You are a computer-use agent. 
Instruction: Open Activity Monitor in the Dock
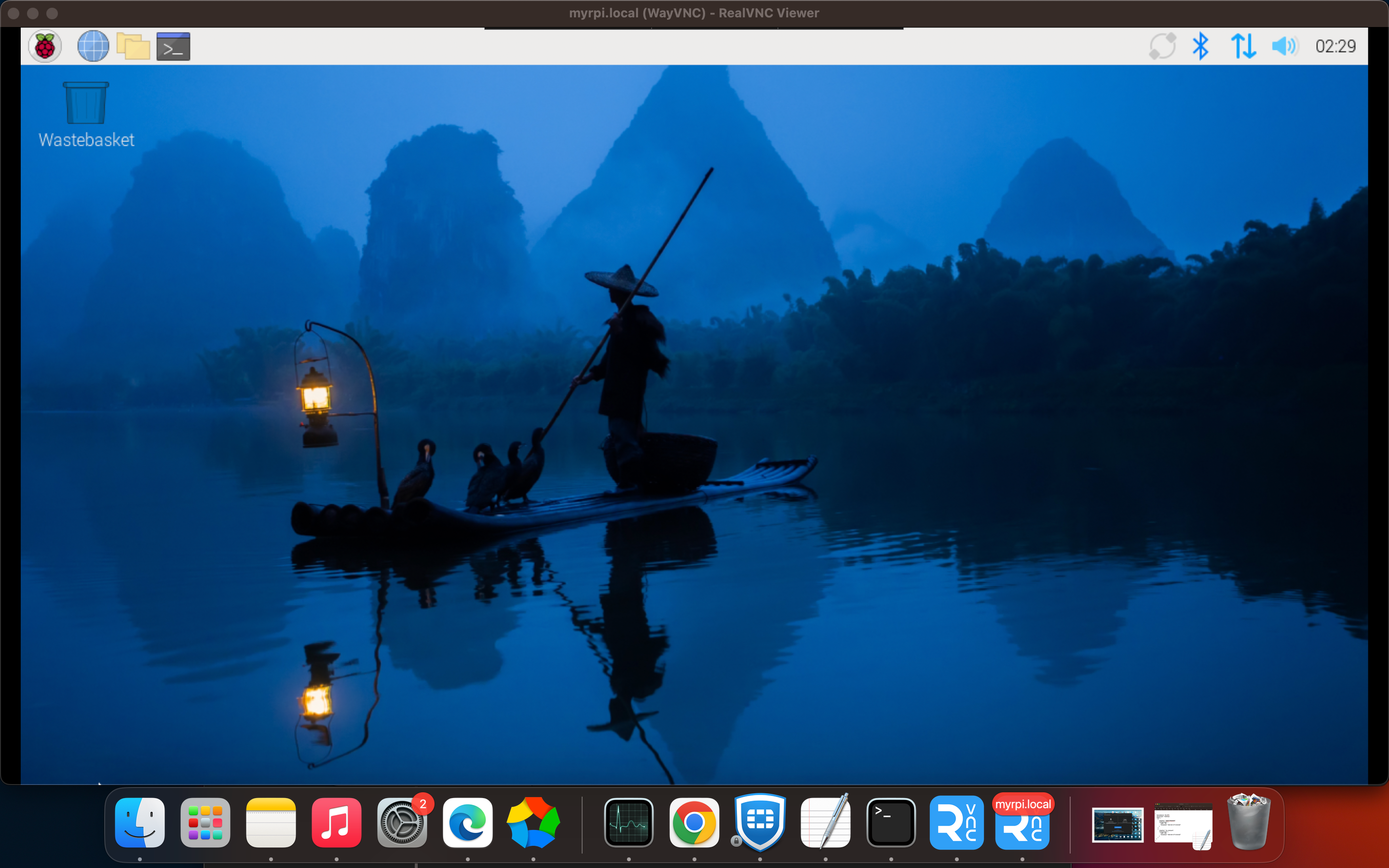click(x=628, y=822)
